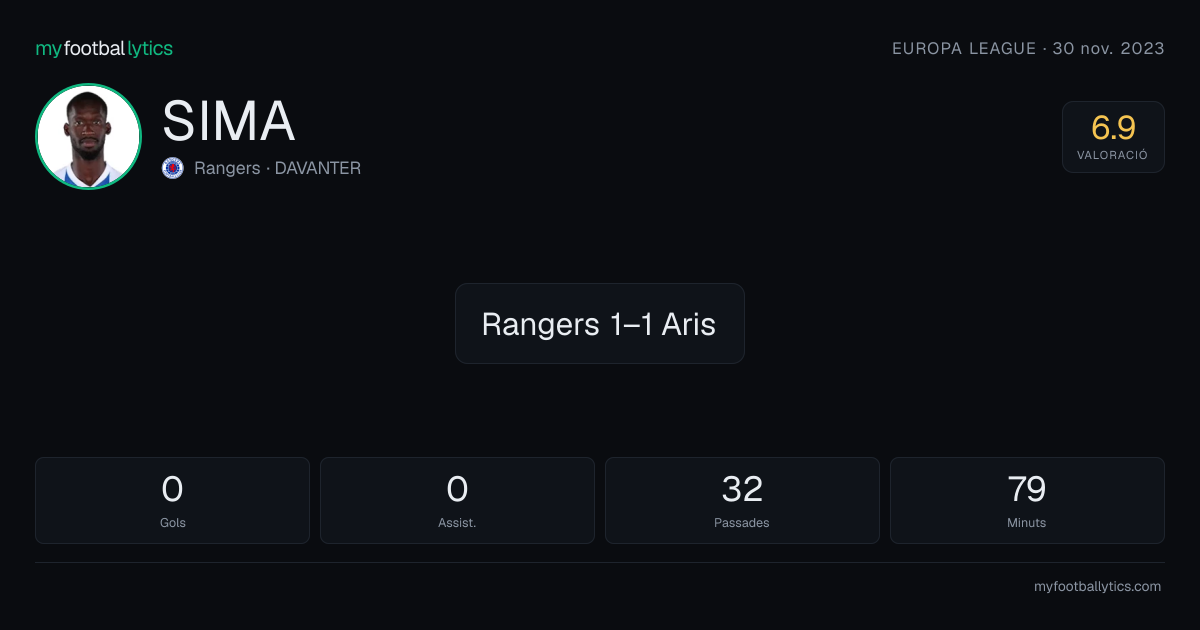The width and height of the screenshot is (1200, 630).
Task: Click the Aris team name in score
Action: tap(689, 324)
